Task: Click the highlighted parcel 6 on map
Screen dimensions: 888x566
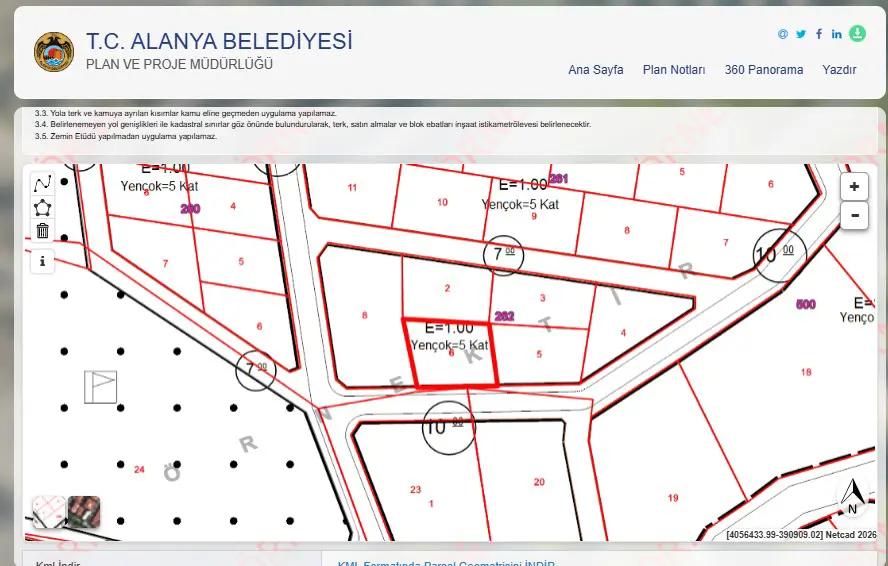Action: pyautogui.click(x=451, y=354)
